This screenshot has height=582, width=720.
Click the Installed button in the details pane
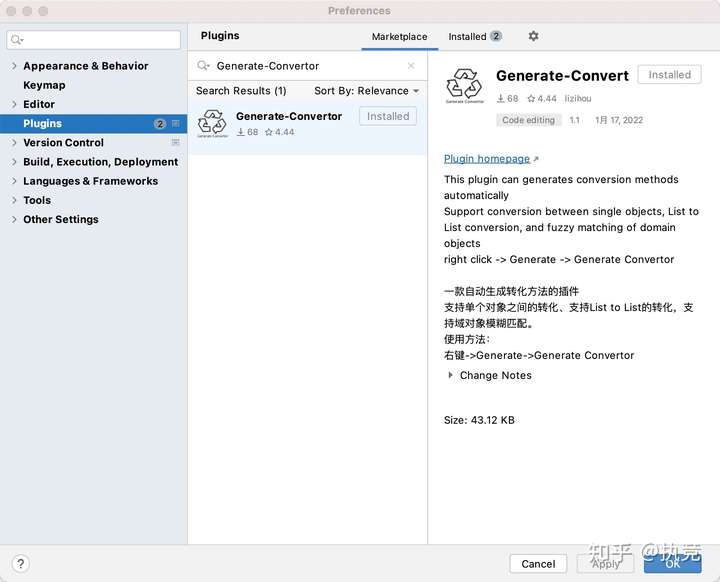669,75
